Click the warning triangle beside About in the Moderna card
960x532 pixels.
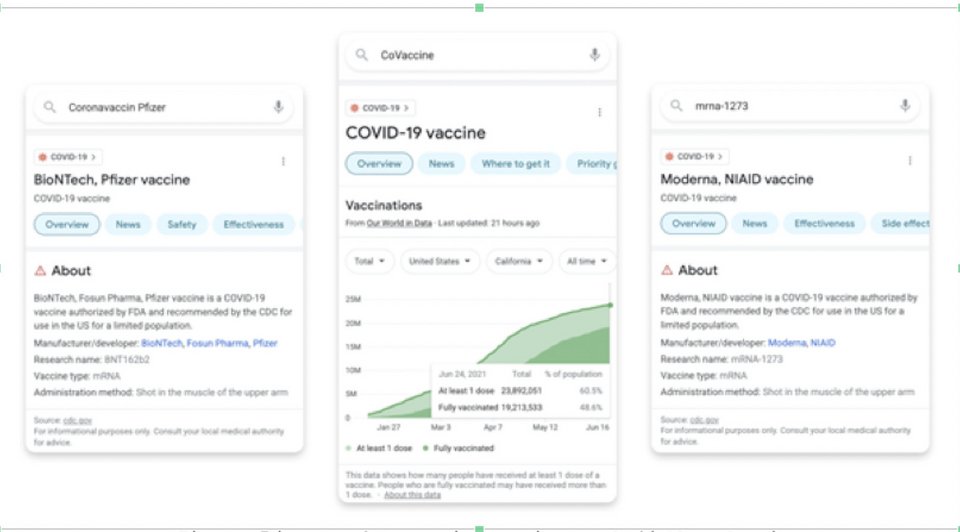[667, 269]
